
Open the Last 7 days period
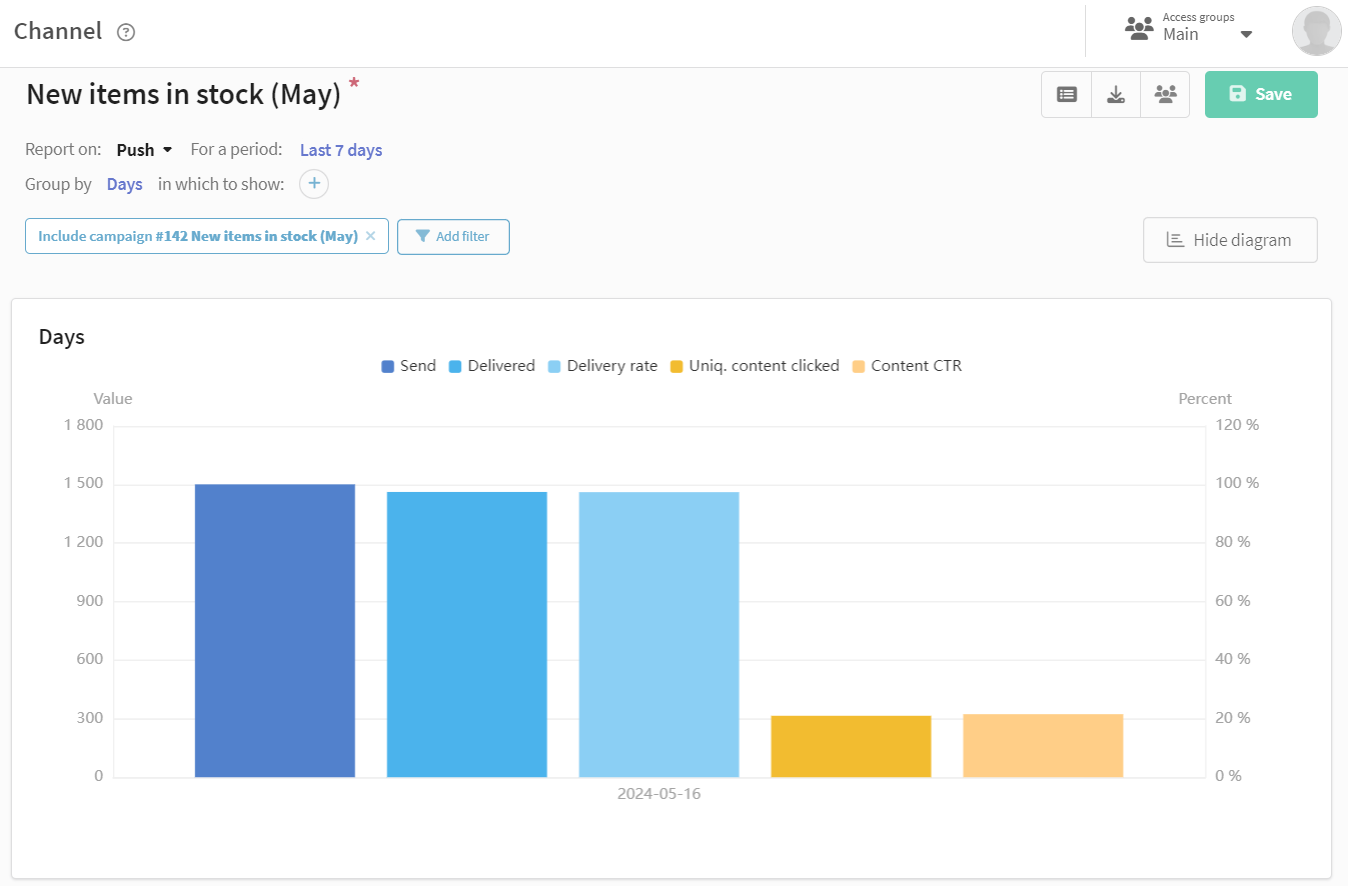[341, 150]
